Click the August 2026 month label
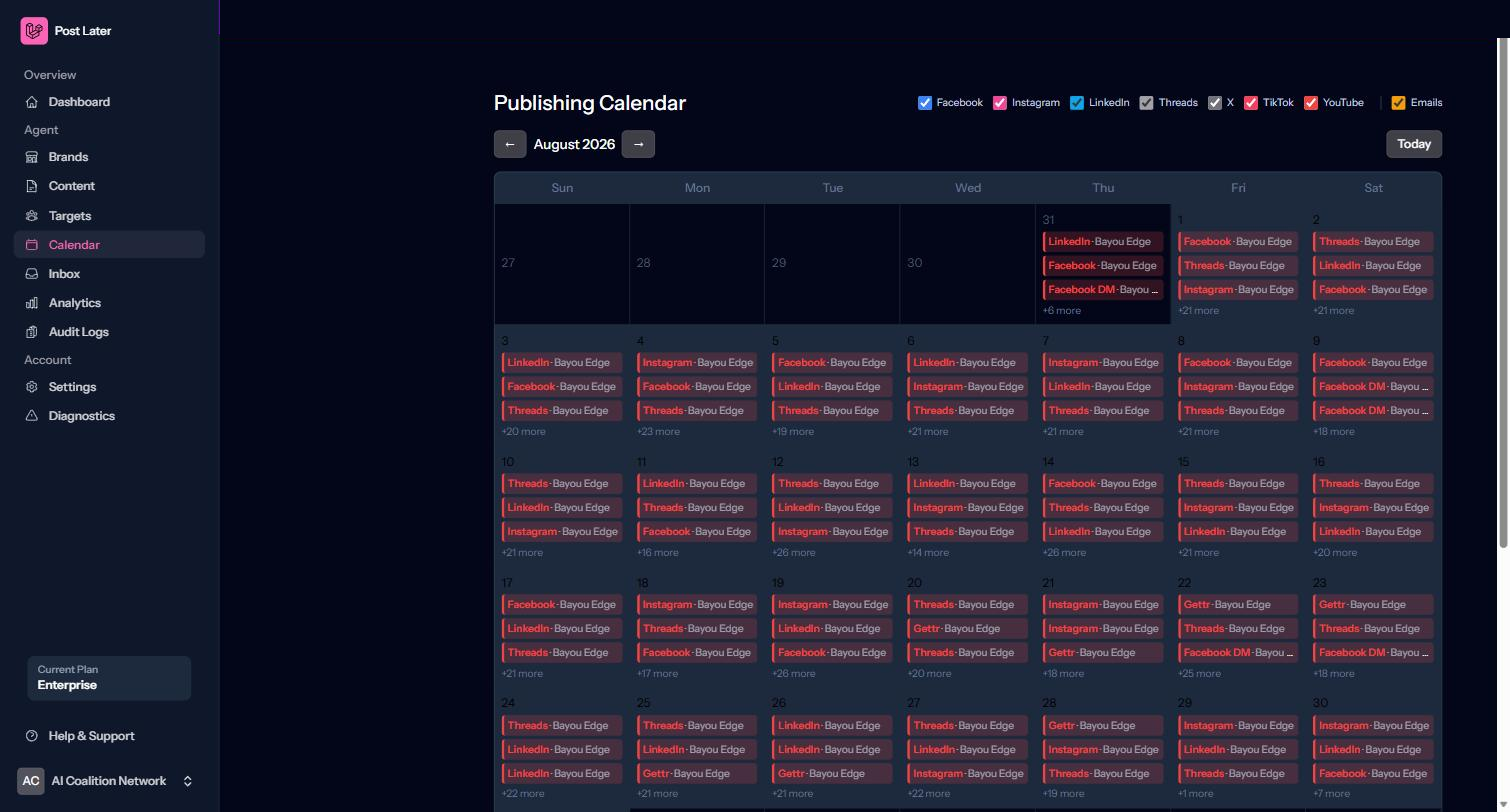Image resolution: width=1510 pixels, height=812 pixels. coord(574,144)
